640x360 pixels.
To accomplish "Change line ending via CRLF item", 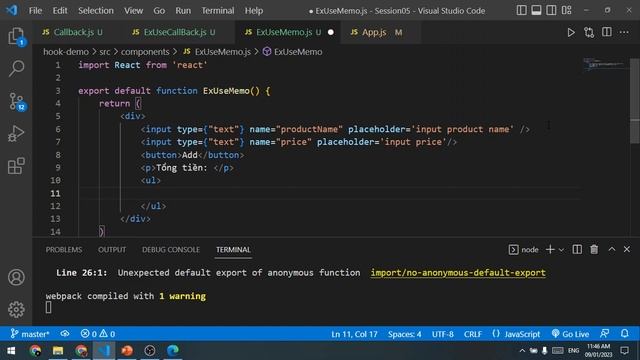I will click(x=473, y=334).
